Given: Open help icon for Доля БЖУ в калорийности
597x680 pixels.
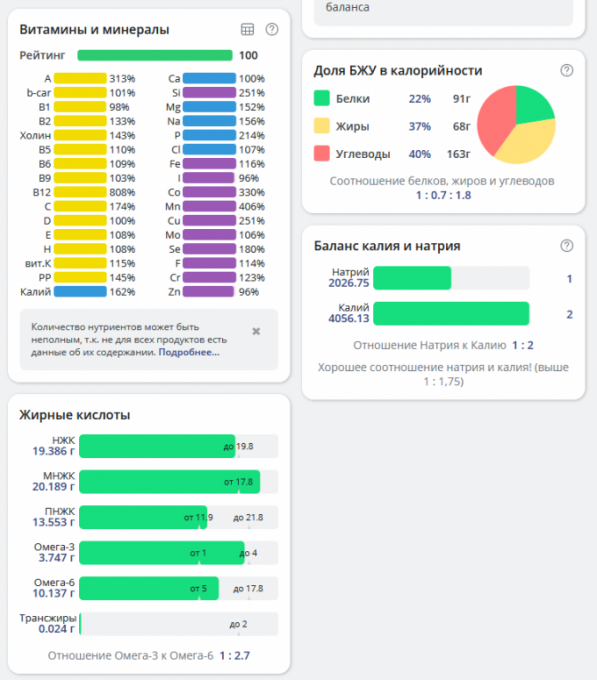Looking at the screenshot, I should (567, 70).
